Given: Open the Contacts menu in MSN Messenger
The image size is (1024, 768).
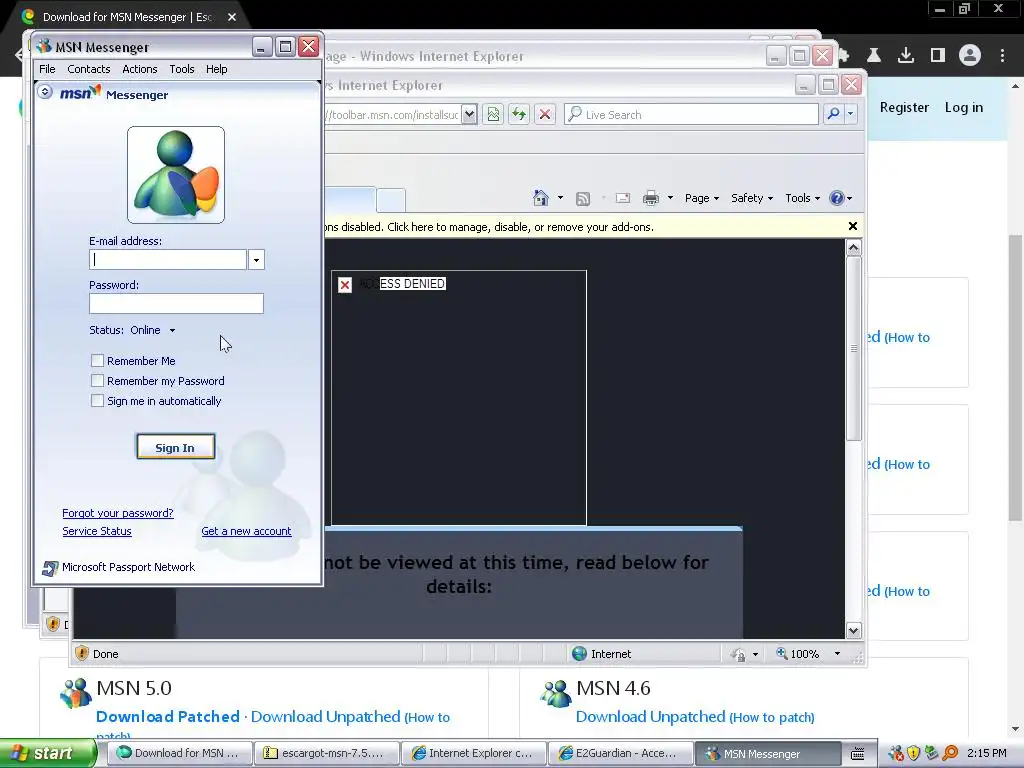Looking at the screenshot, I should [x=89, y=69].
